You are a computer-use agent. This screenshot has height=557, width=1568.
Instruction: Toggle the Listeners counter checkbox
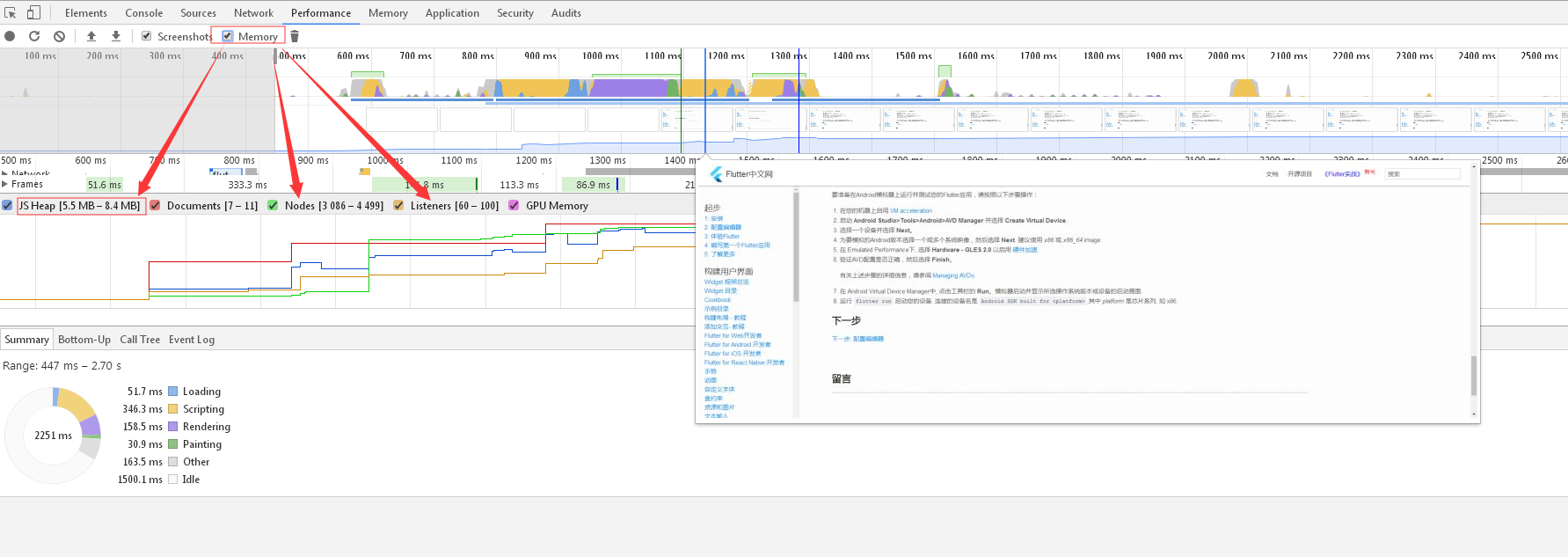(398, 205)
